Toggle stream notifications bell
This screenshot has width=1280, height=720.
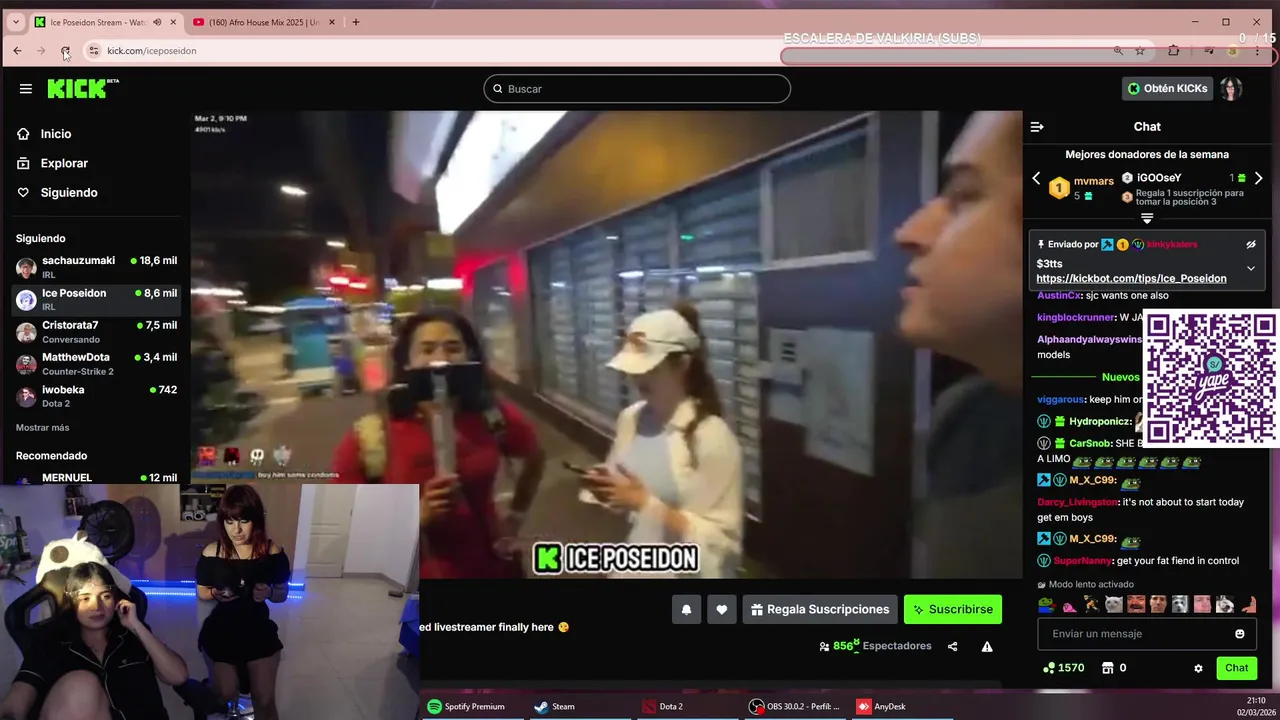pos(686,609)
